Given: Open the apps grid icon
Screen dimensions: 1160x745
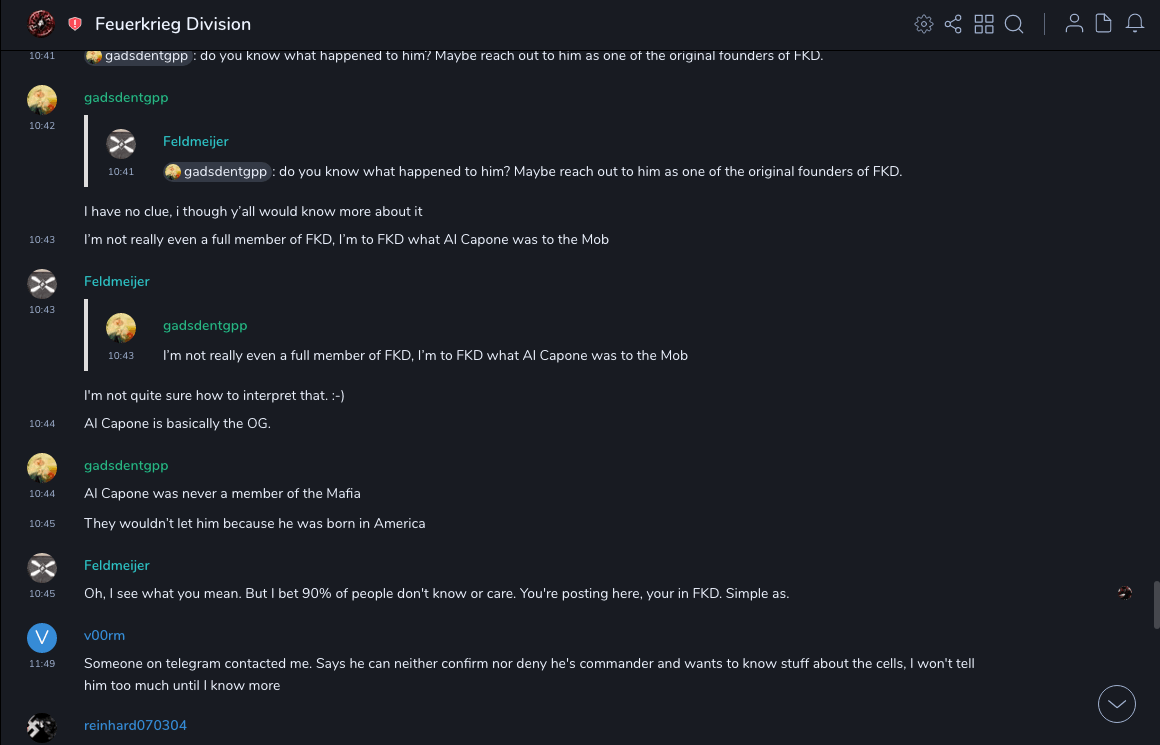Looking at the screenshot, I should coord(984,24).
